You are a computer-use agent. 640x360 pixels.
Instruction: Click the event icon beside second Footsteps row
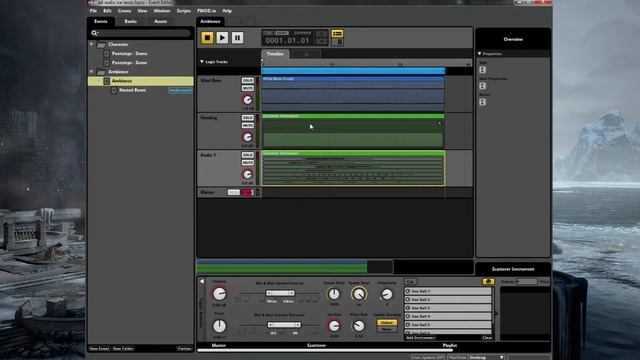coord(107,63)
